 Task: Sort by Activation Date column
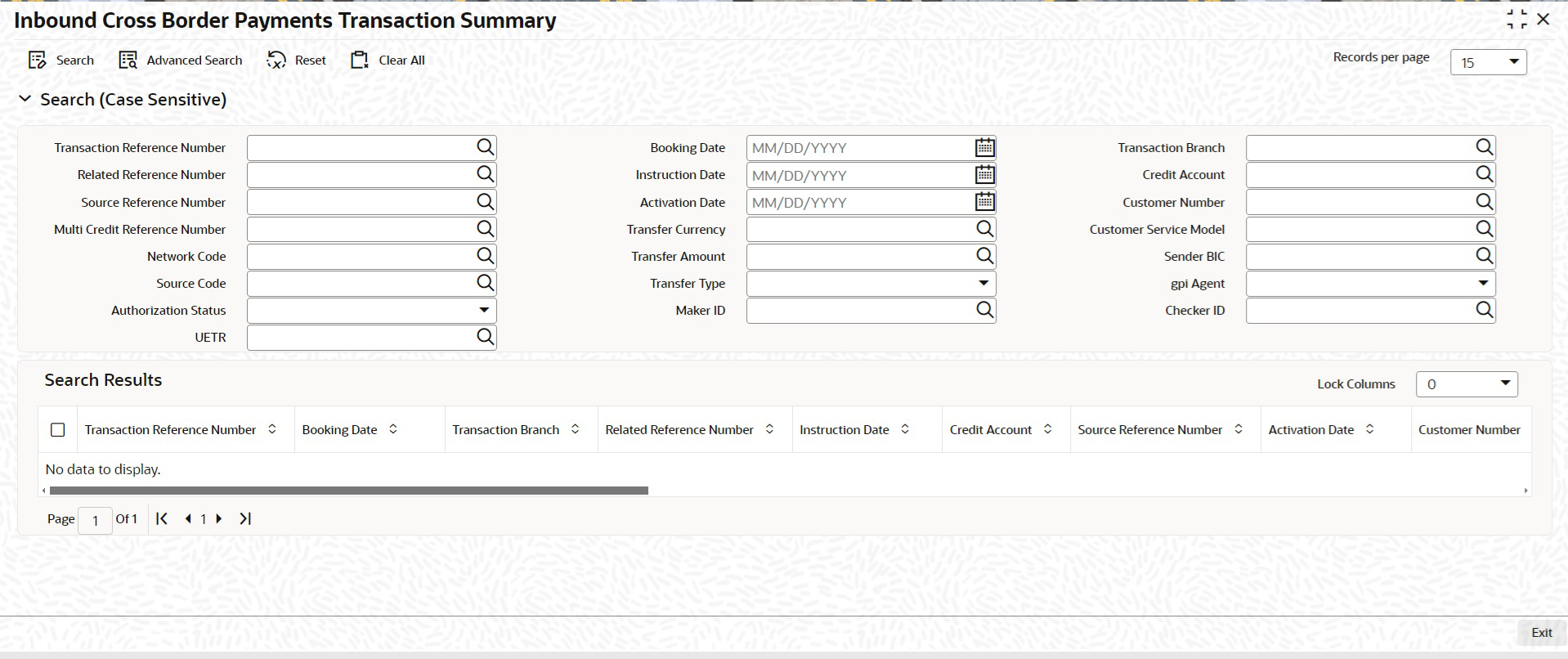click(x=1370, y=429)
